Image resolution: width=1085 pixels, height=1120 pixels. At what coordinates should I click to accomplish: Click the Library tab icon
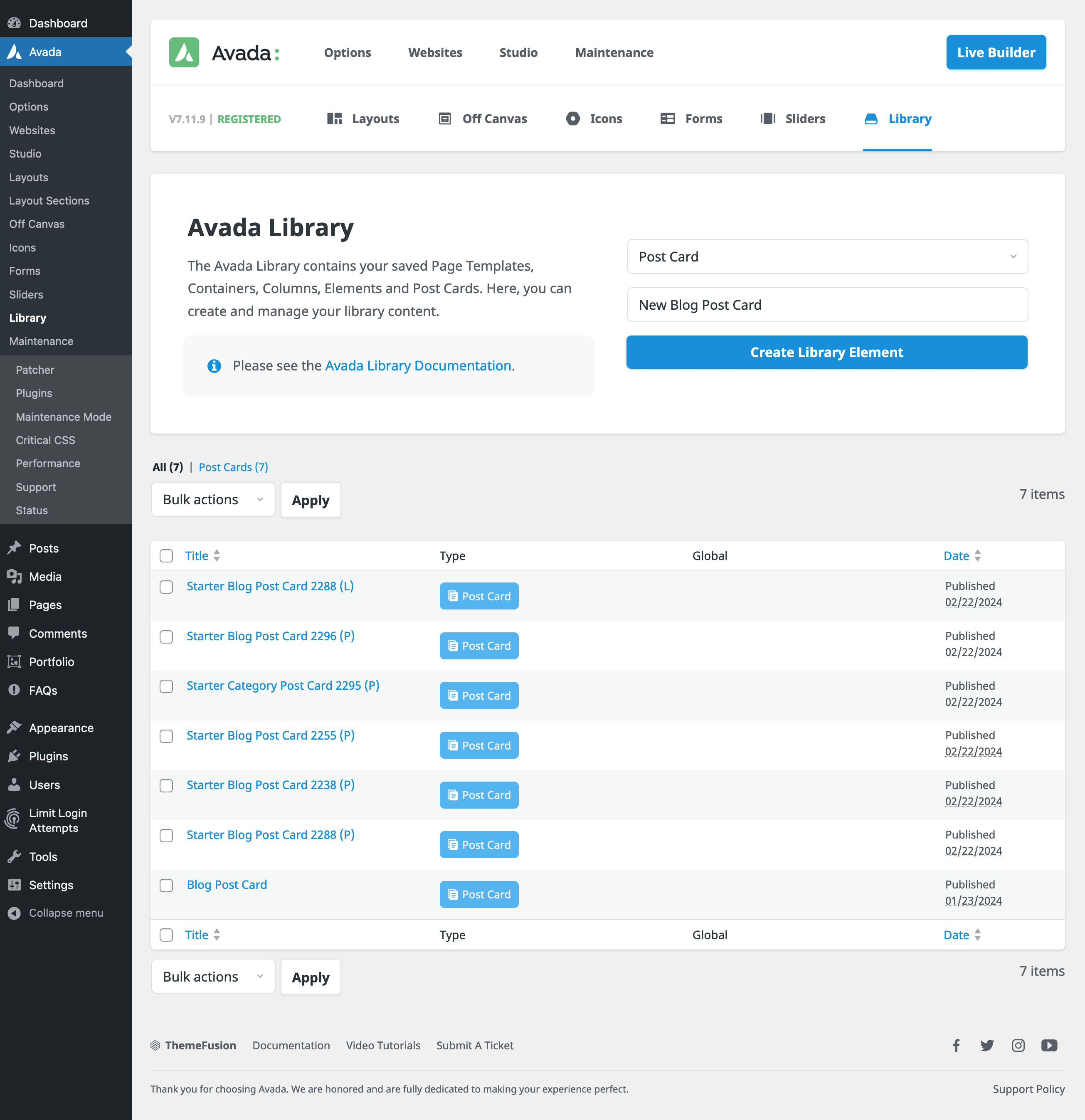(871, 119)
